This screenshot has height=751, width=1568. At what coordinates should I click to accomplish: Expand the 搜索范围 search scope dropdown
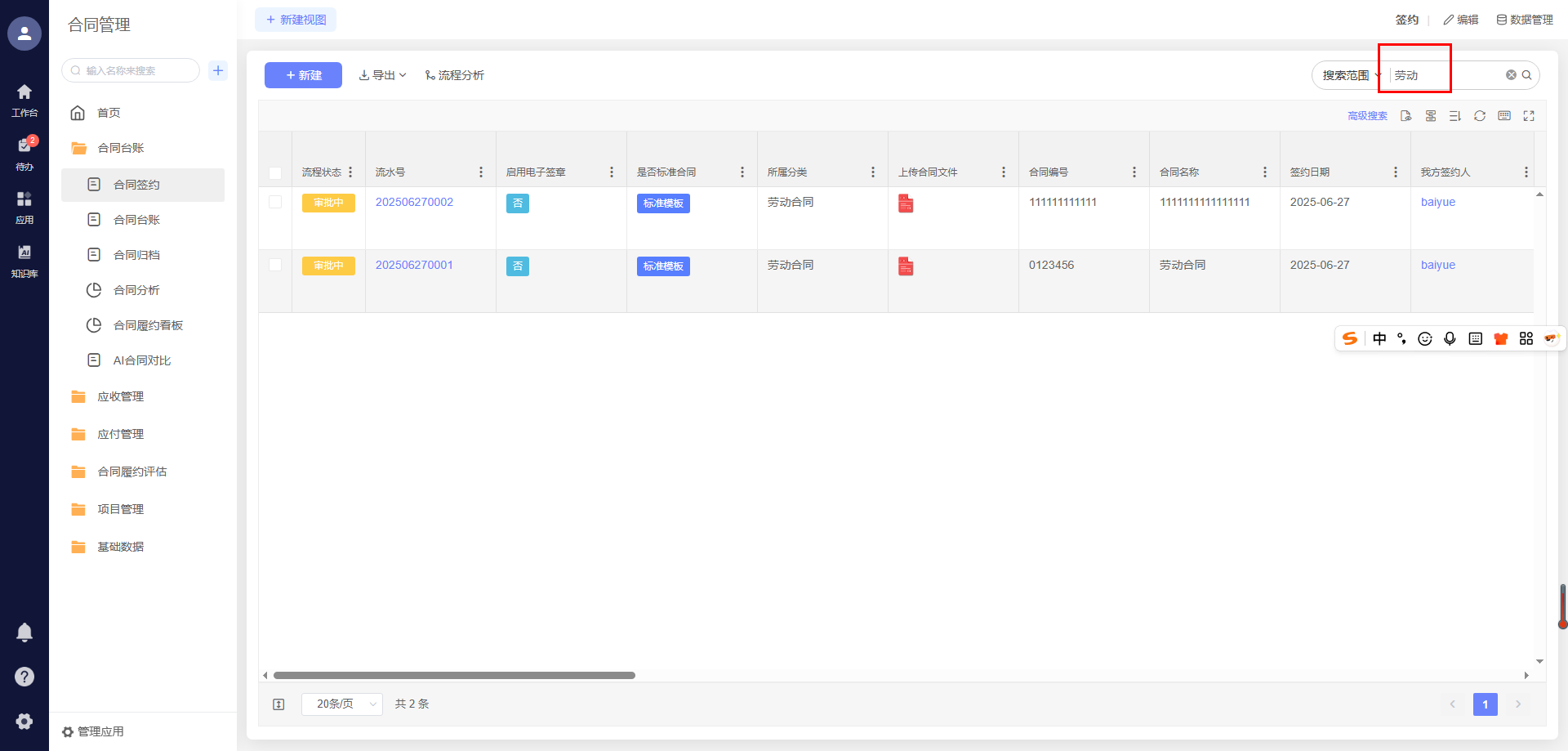pos(1350,75)
